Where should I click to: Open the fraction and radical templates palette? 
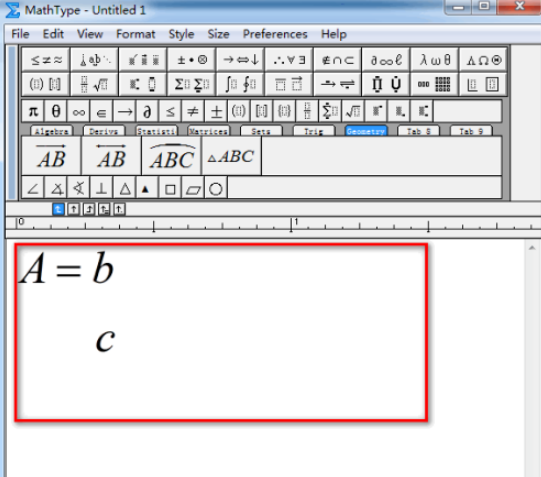click(x=95, y=84)
